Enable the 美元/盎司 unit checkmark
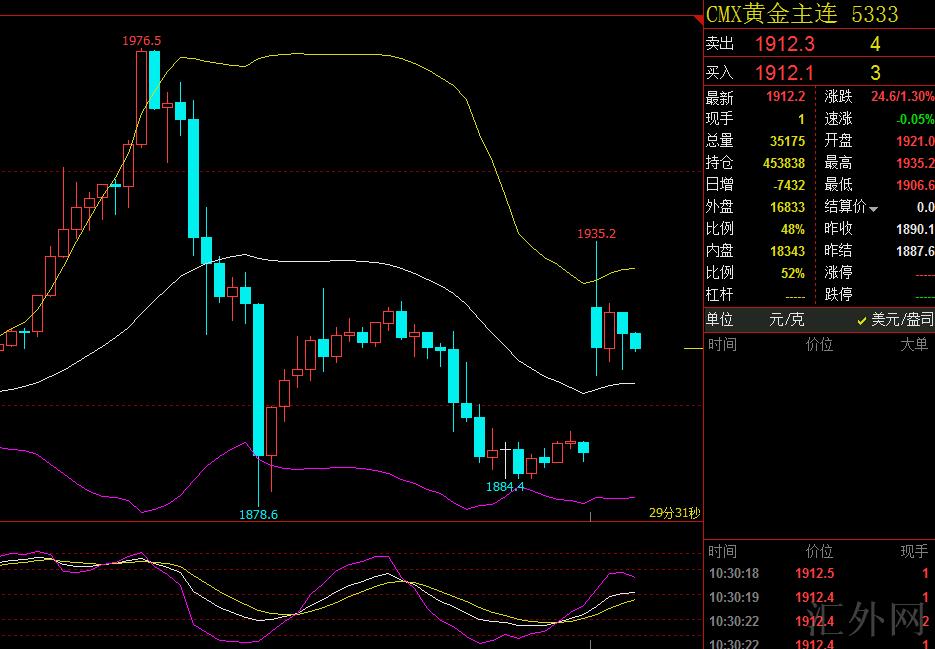This screenshot has height=649, width=935. [x=862, y=320]
